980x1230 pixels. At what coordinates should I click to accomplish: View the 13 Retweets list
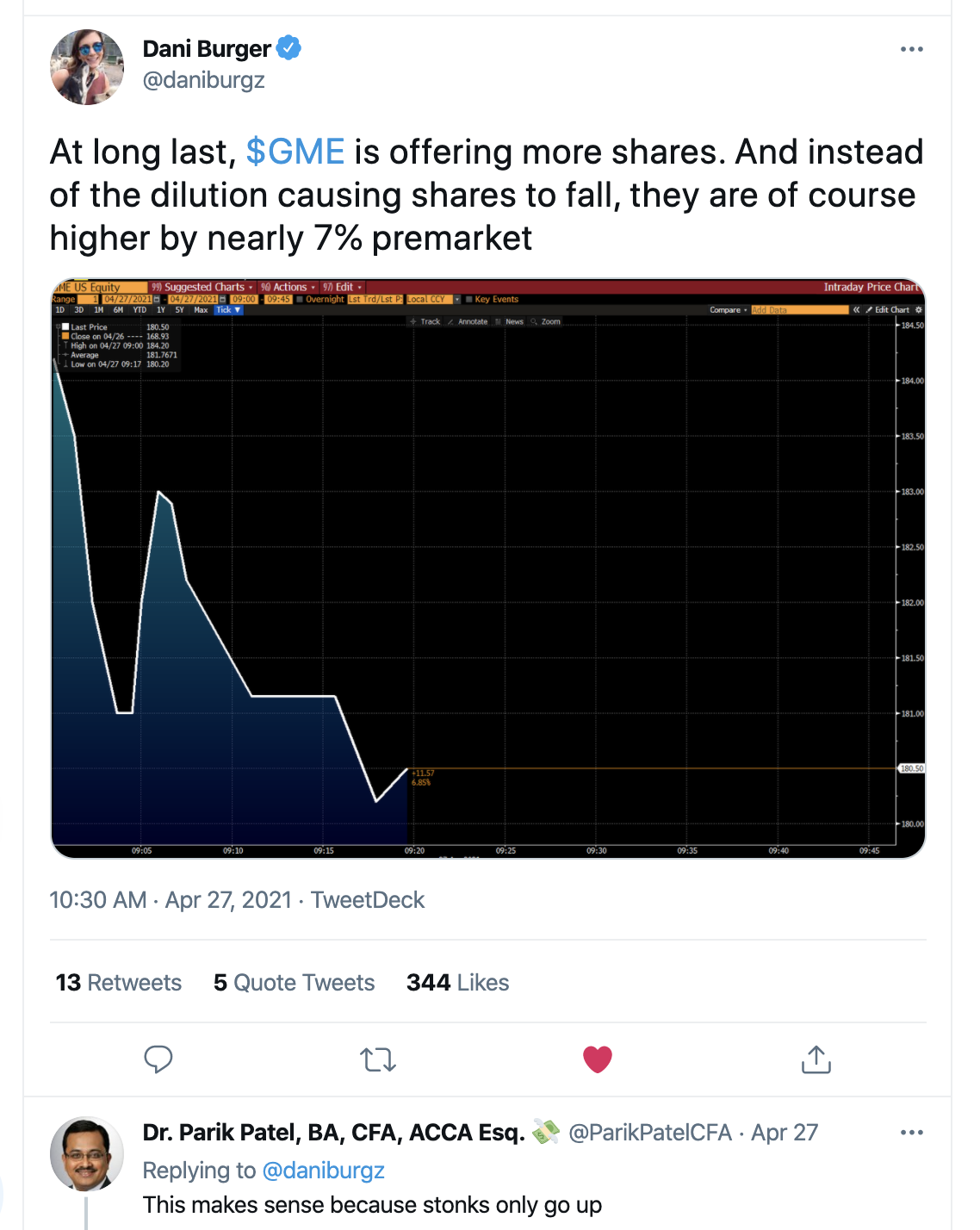click(119, 983)
